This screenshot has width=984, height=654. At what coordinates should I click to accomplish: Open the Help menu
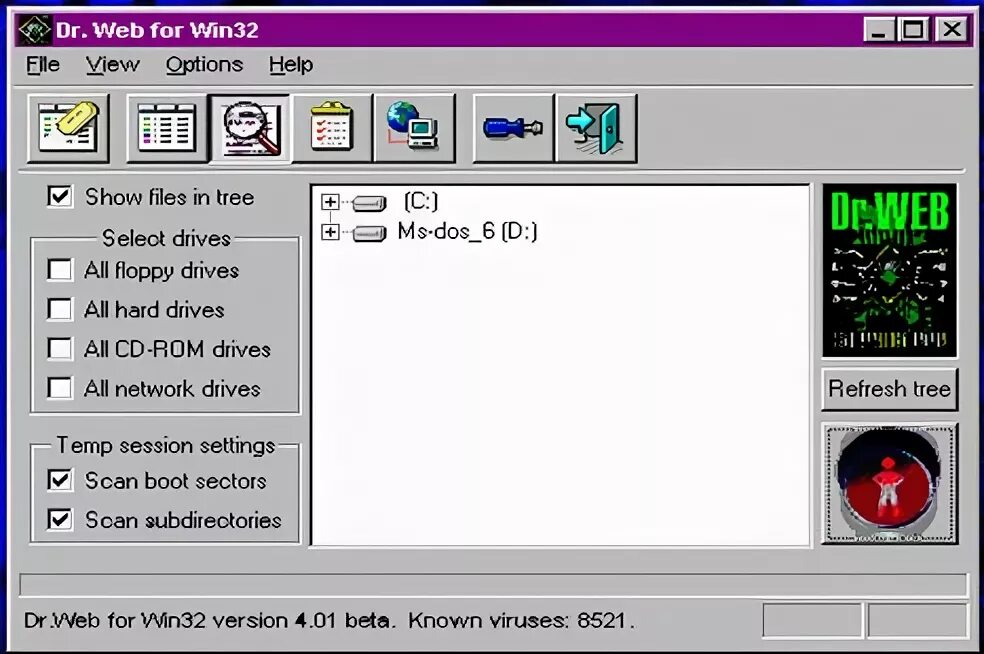(291, 65)
